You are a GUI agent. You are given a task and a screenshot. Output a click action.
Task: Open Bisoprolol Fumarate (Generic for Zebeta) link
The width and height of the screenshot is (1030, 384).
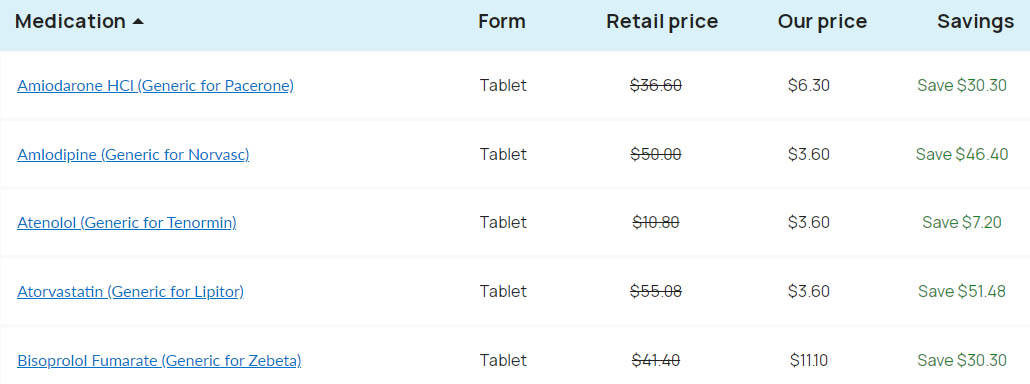coord(159,360)
